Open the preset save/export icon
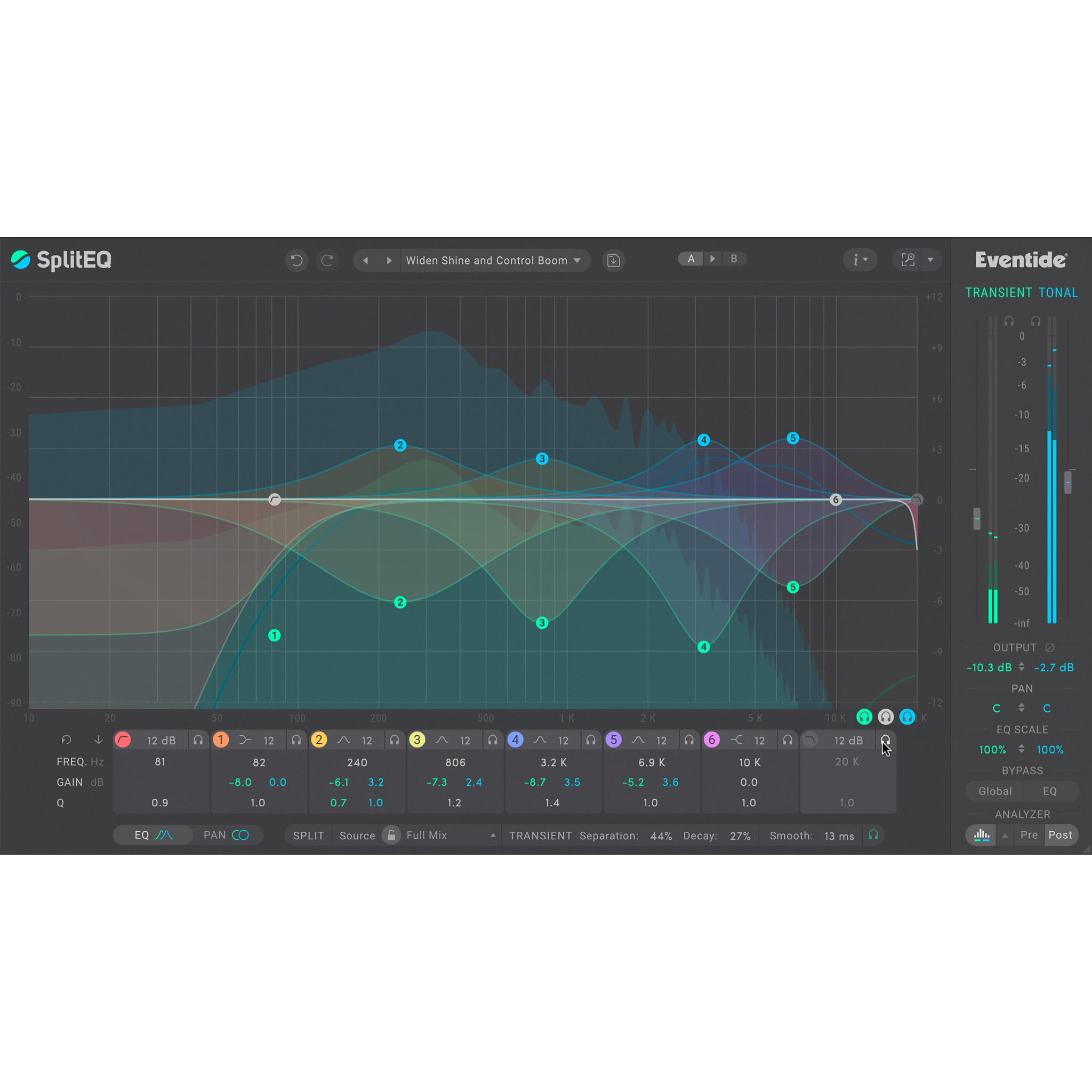Screen dimensions: 1092x1092 pos(613,260)
